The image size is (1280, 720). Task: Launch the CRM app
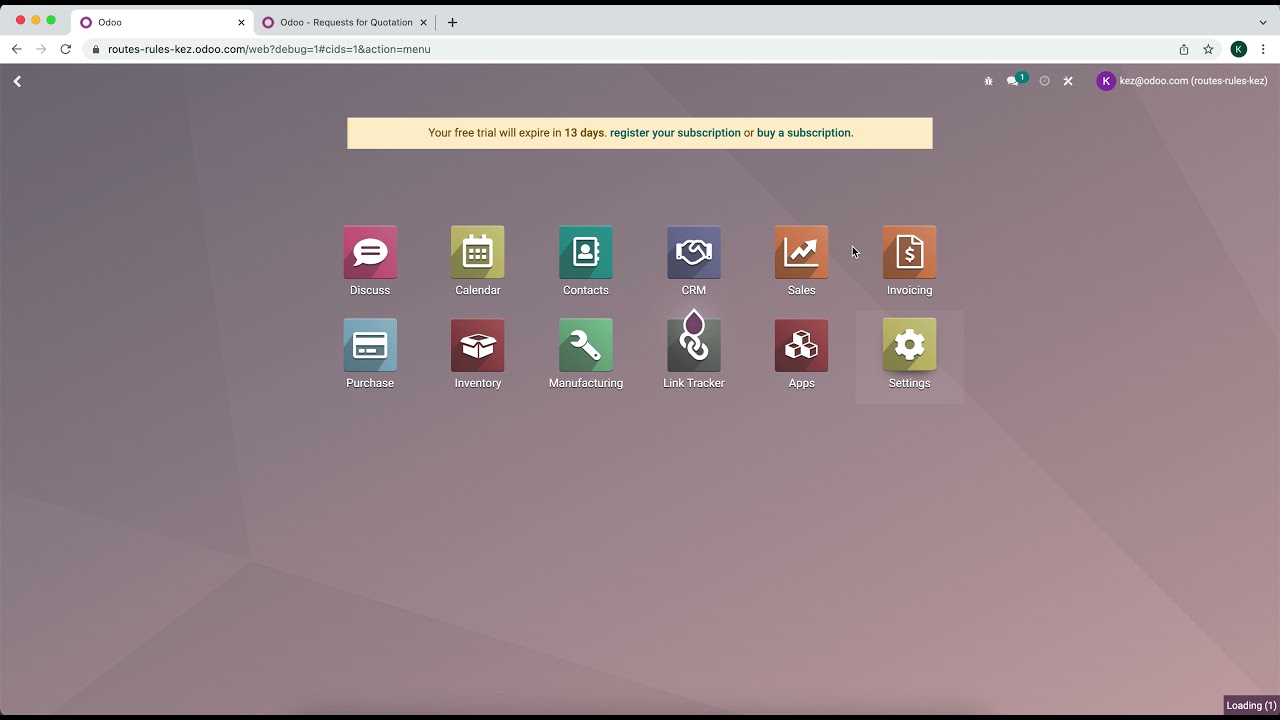(694, 261)
